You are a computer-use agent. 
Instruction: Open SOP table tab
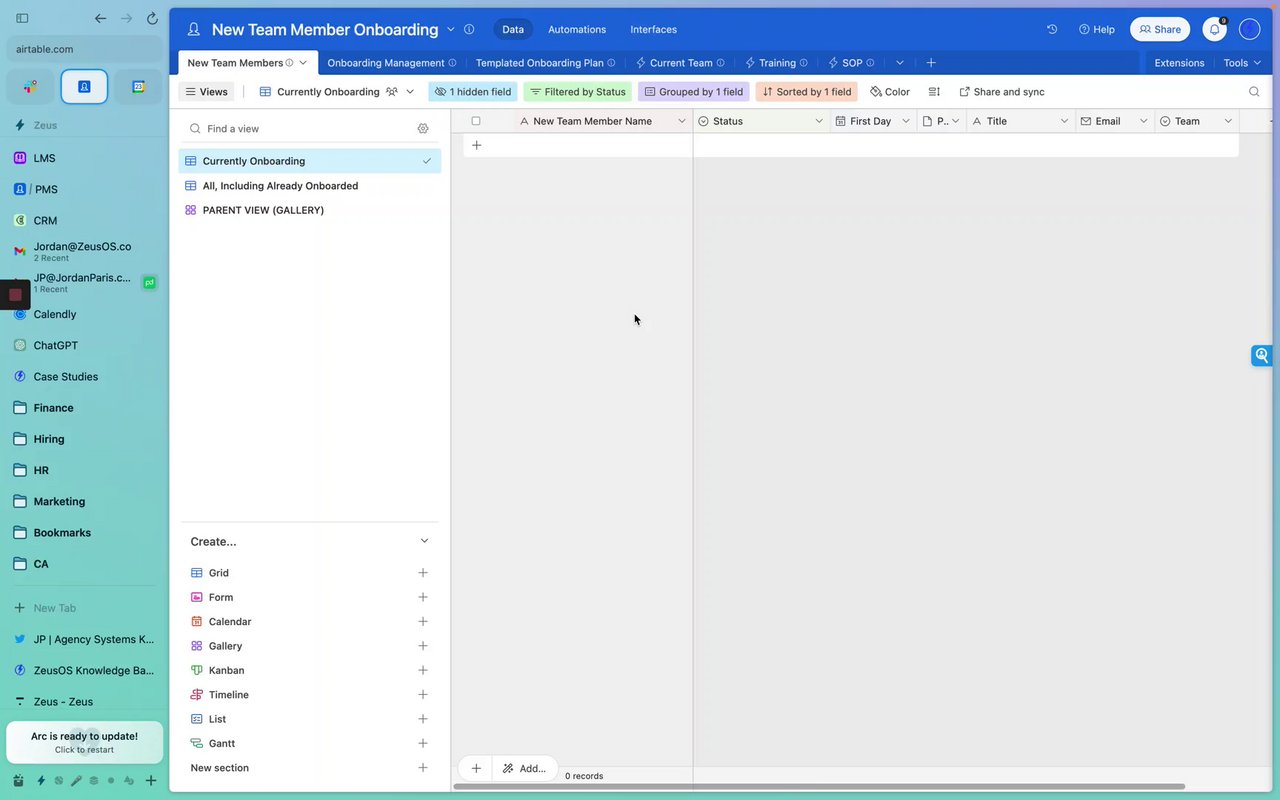tap(852, 62)
